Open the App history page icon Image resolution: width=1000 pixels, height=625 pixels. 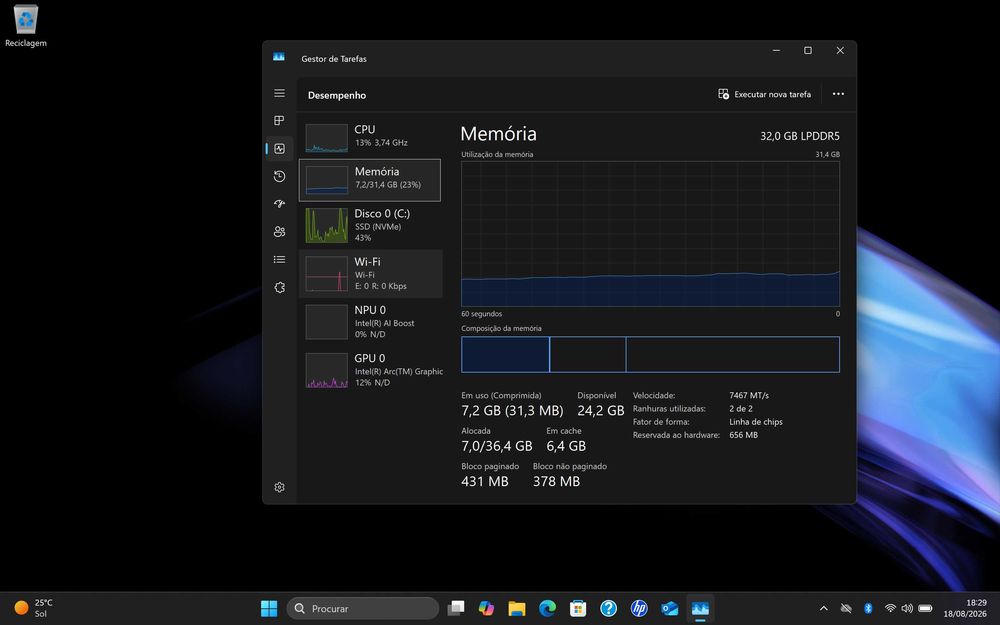279,176
